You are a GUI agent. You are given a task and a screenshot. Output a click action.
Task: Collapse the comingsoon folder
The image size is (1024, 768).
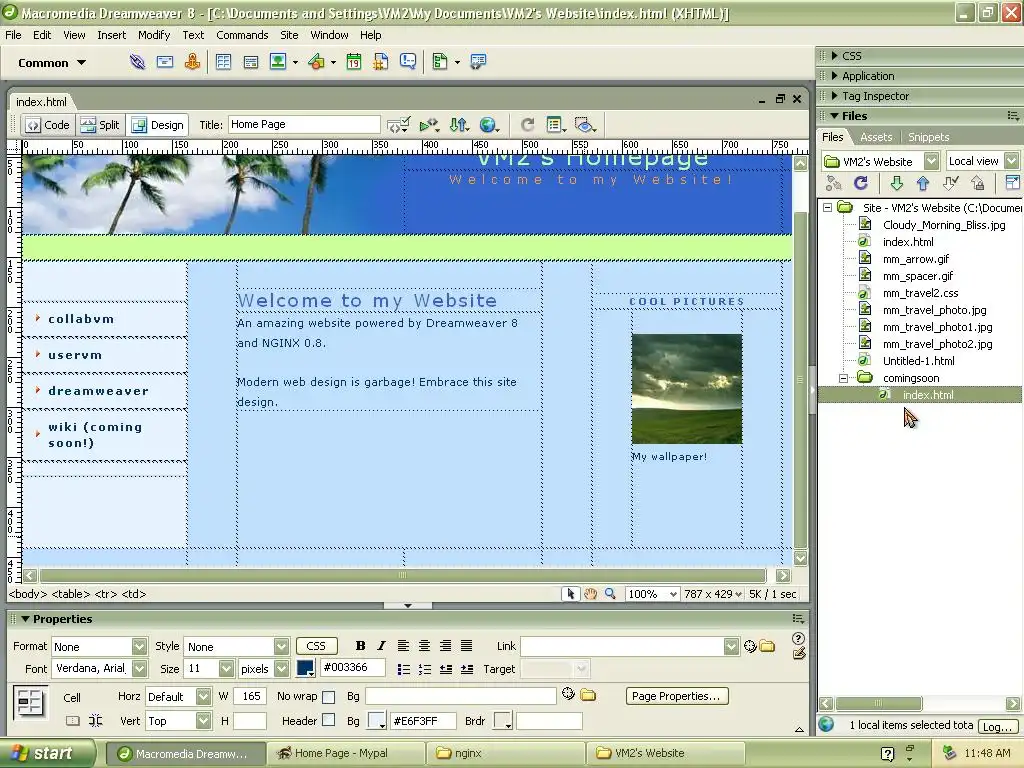(x=843, y=378)
